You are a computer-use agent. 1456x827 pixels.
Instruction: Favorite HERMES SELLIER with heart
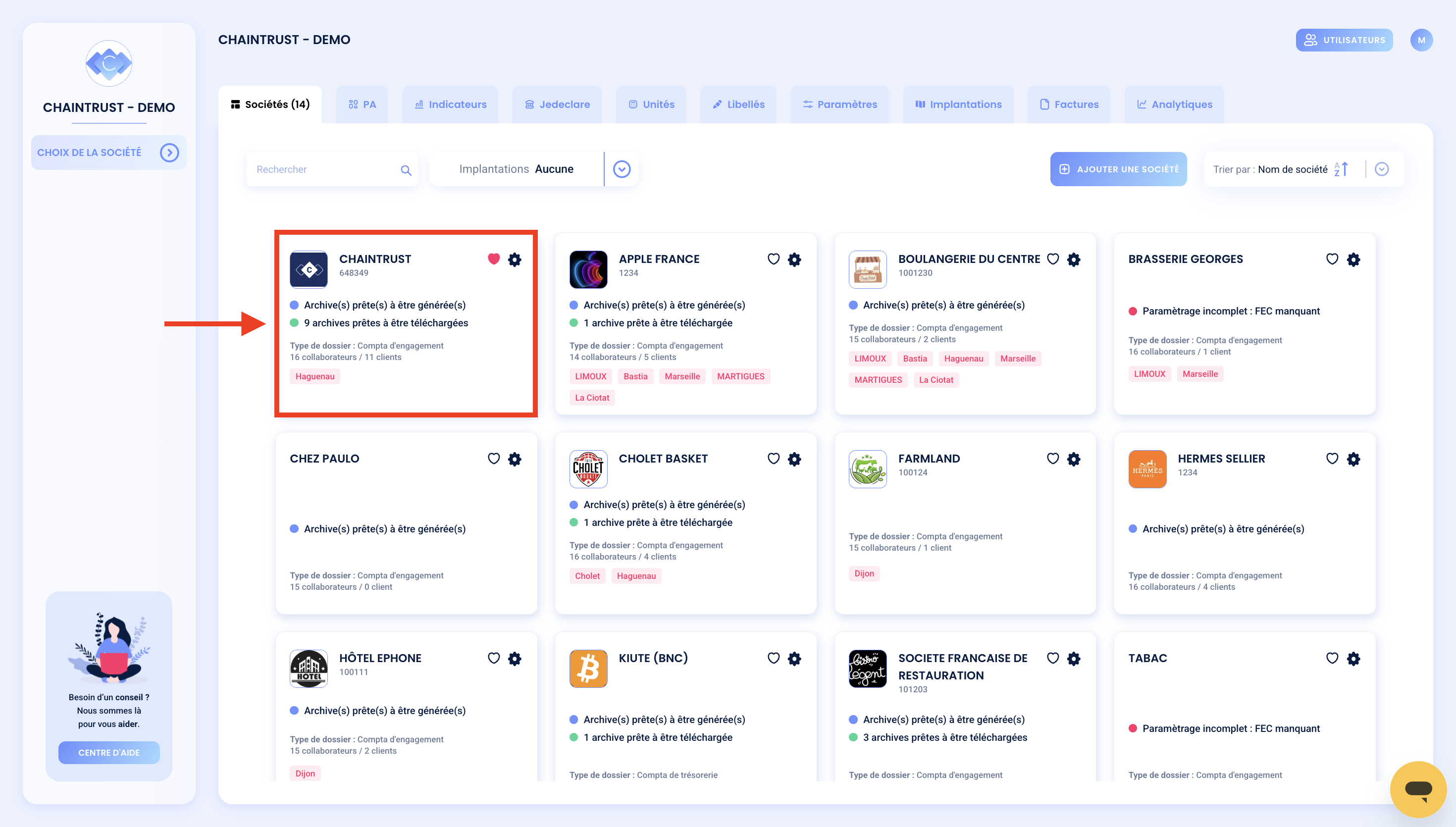coord(1332,459)
